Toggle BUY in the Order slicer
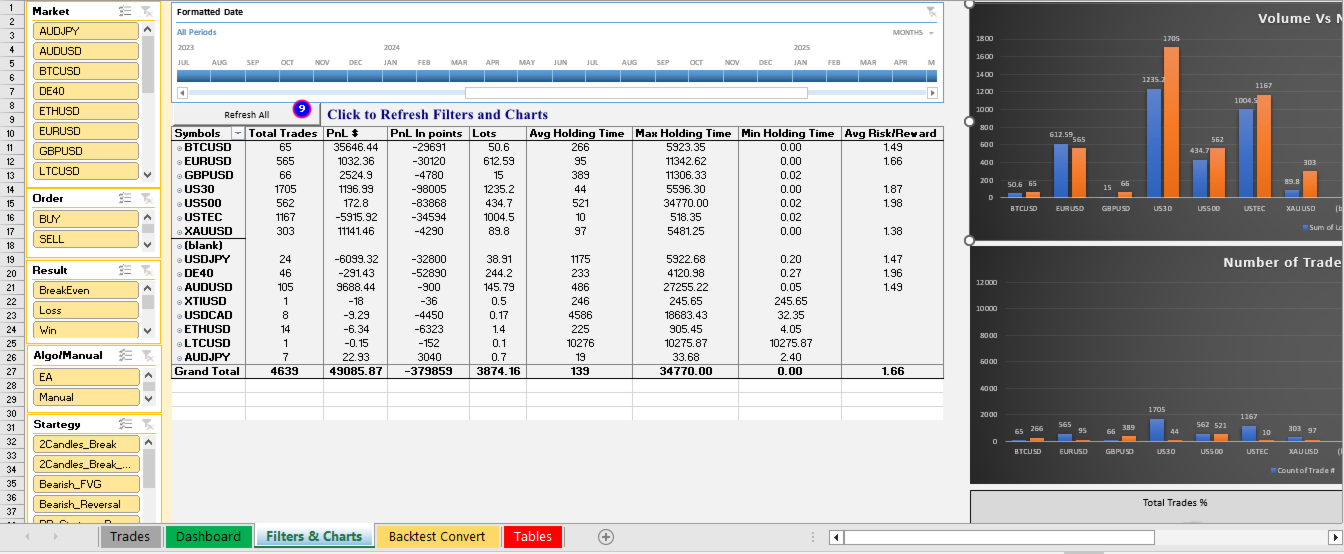 pyautogui.click(x=86, y=218)
